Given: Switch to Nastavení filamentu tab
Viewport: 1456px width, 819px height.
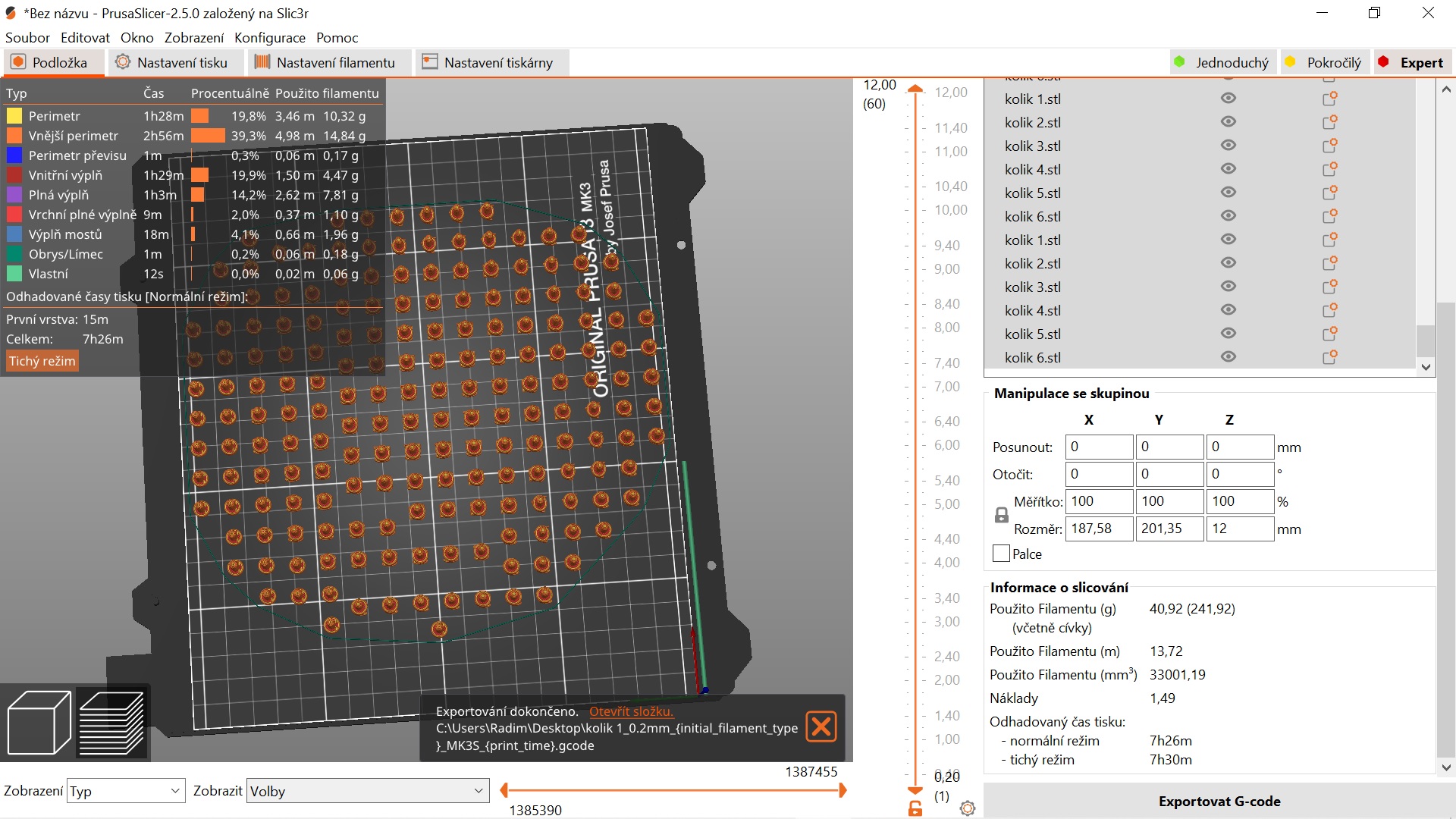Looking at the screenshot, I should click(325, 62).
